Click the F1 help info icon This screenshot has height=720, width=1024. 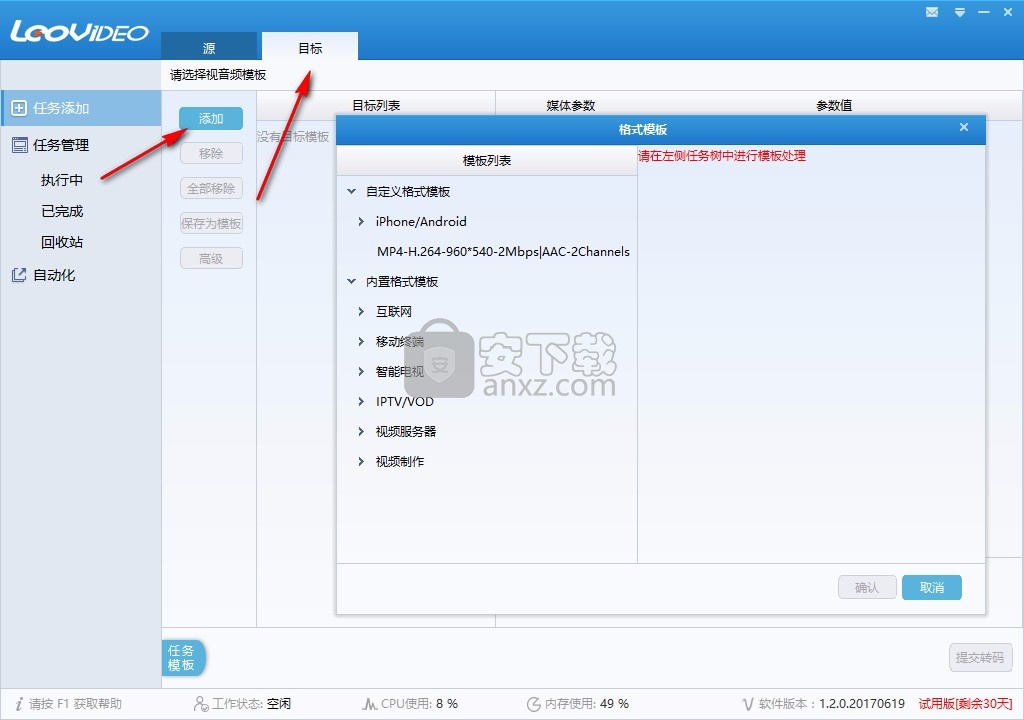[19, 704]
